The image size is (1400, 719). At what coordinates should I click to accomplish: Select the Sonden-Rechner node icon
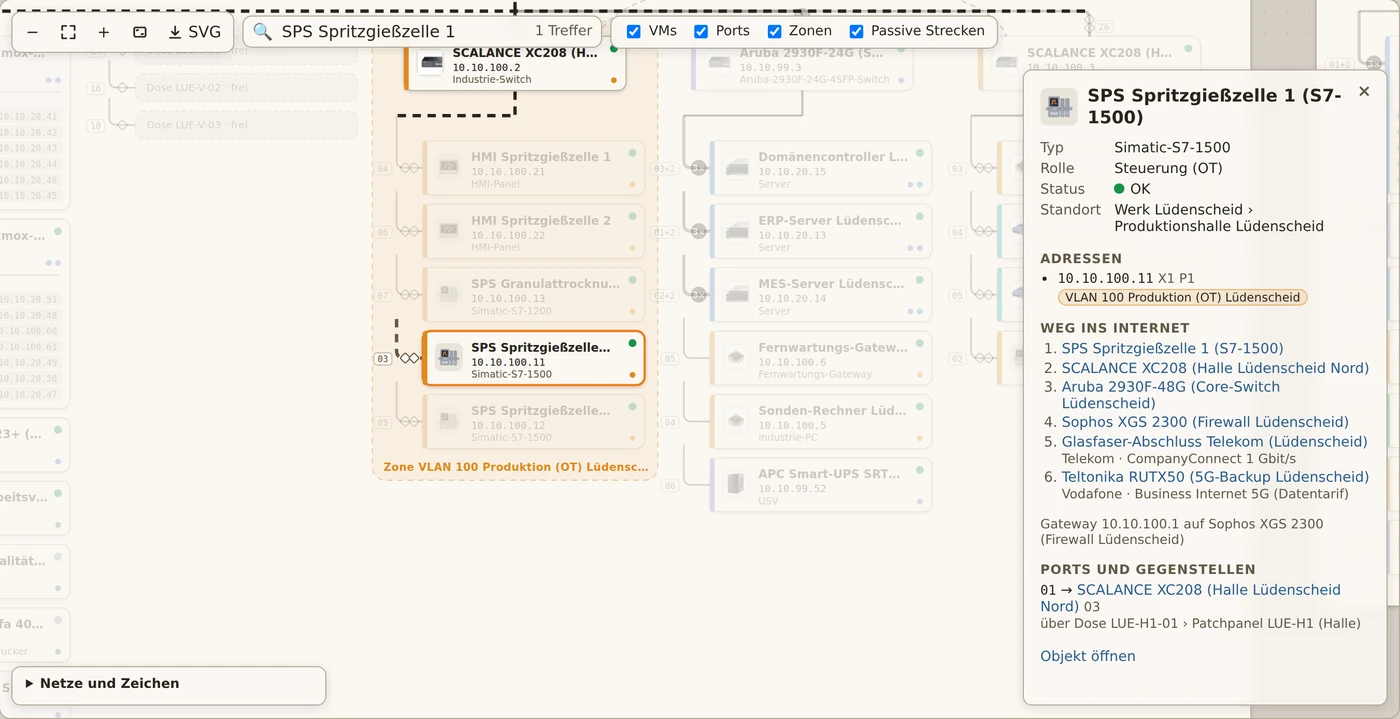click(737, 421)
